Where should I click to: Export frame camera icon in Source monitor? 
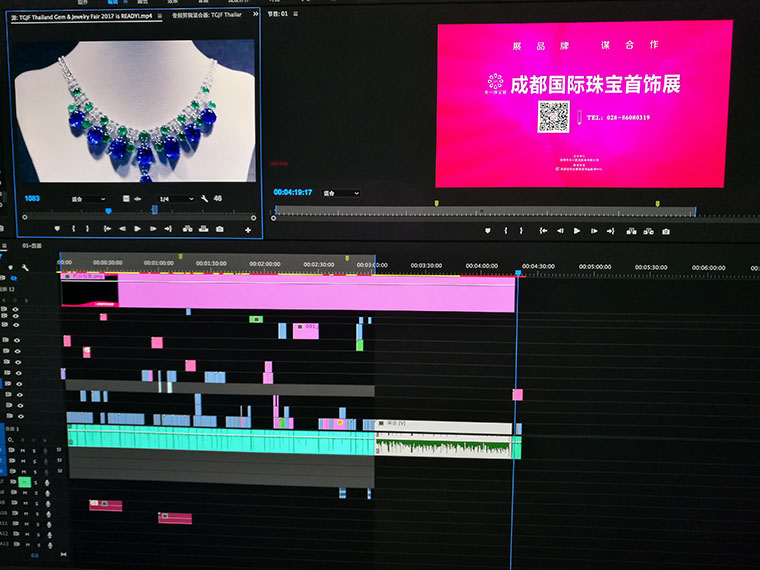coord(220,228)
